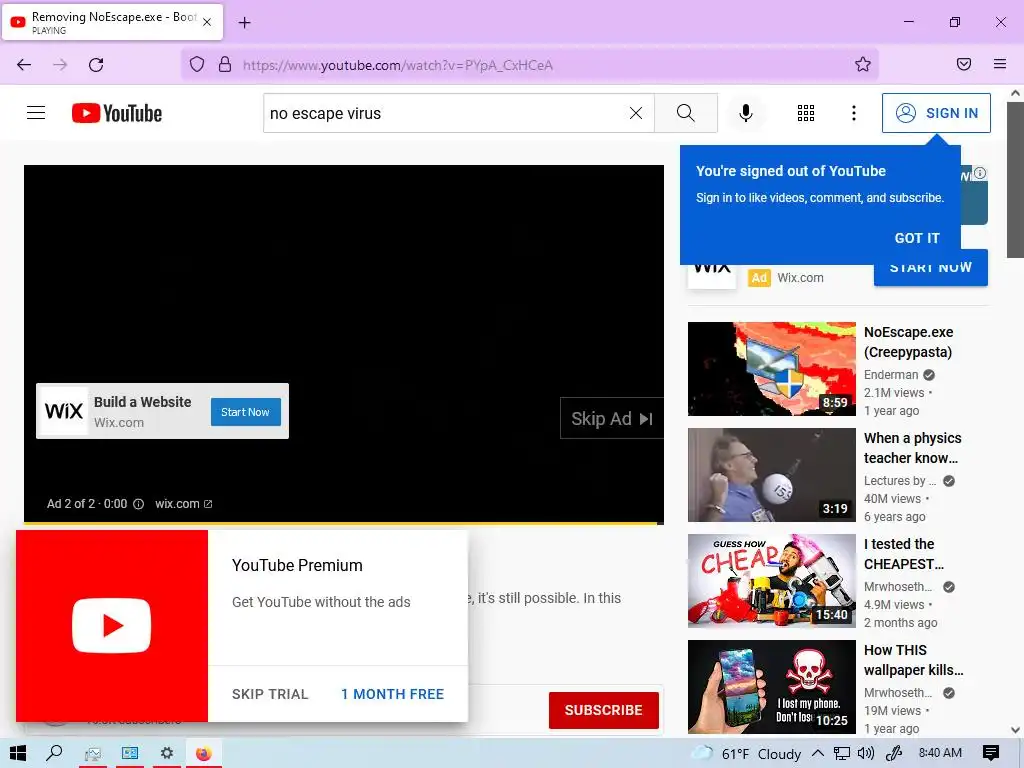
Task: Open the 'How THIS wallpaper kills' thumbnail
Action: (x=771, y=687)
